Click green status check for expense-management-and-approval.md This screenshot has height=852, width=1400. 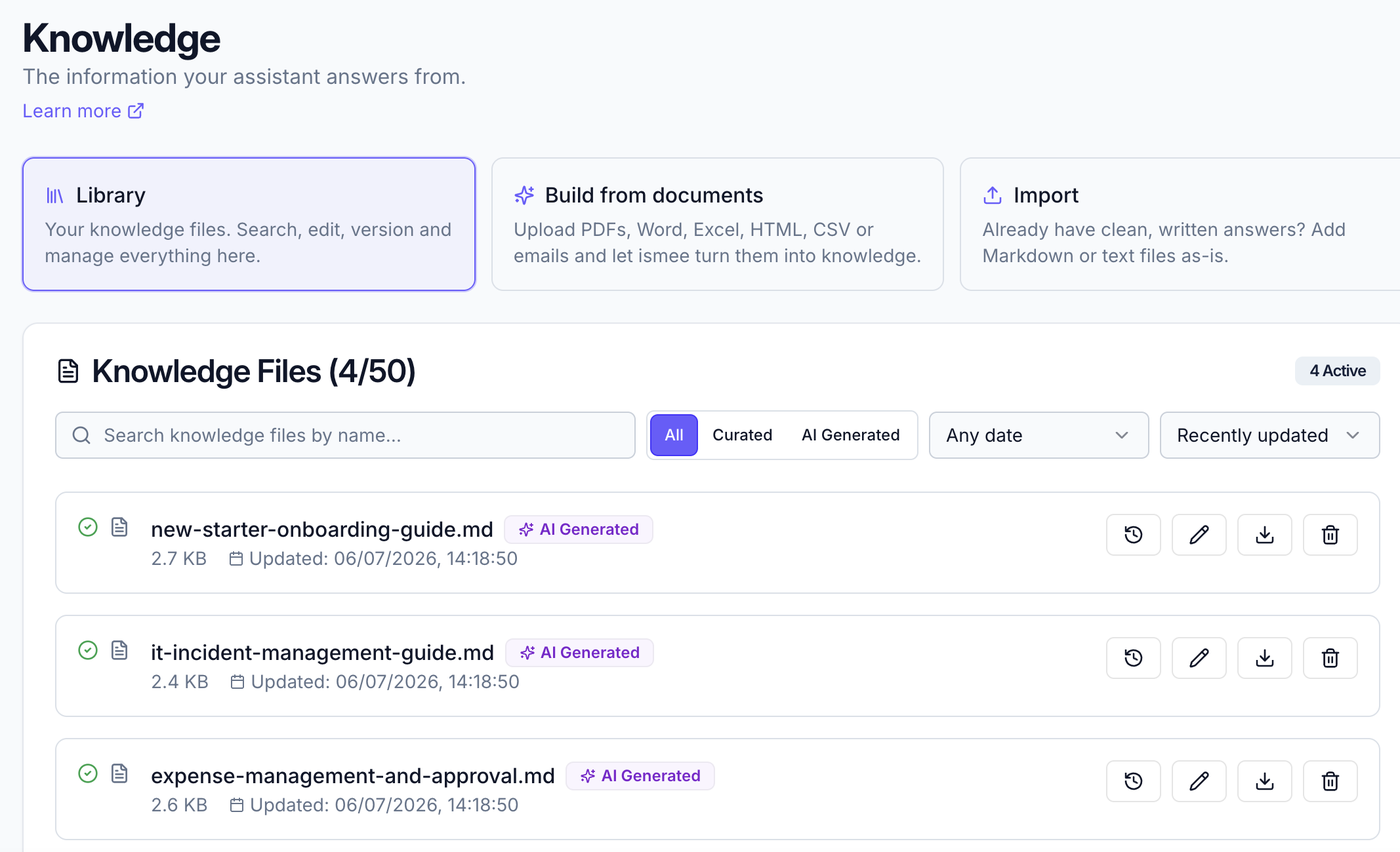tap(88, 773)
